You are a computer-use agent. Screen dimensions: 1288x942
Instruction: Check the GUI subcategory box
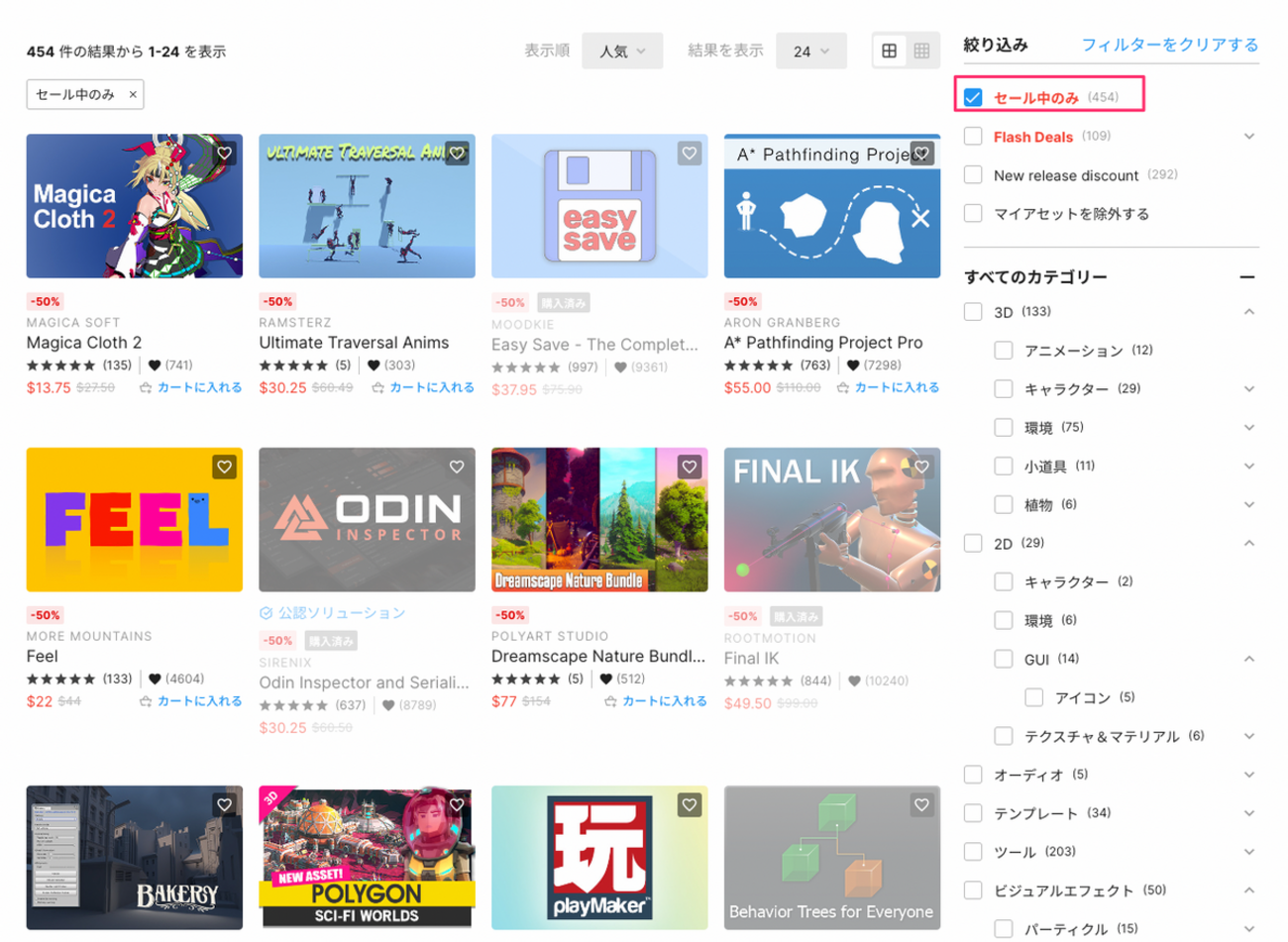(x=1004, y=659)
